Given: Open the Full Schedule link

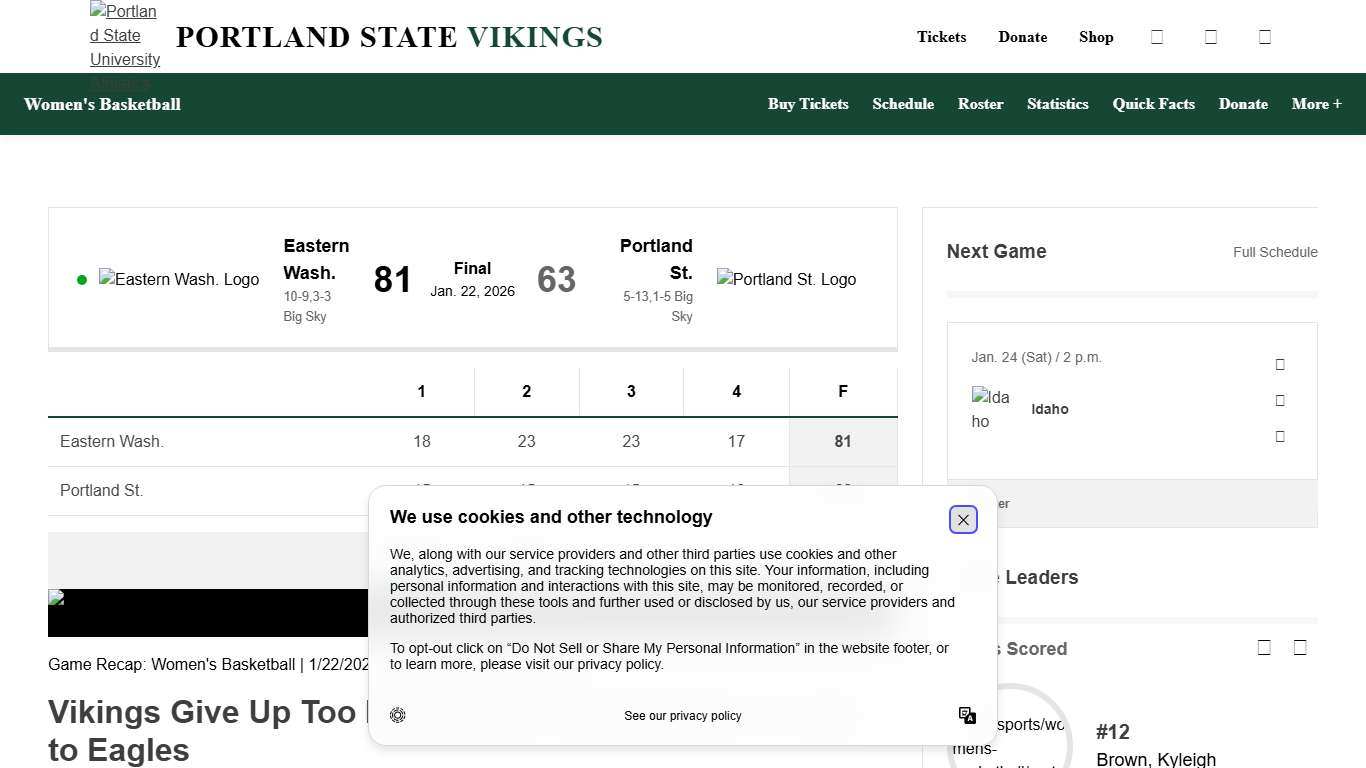Looking at the screenshot, I should pos(1275,252).
